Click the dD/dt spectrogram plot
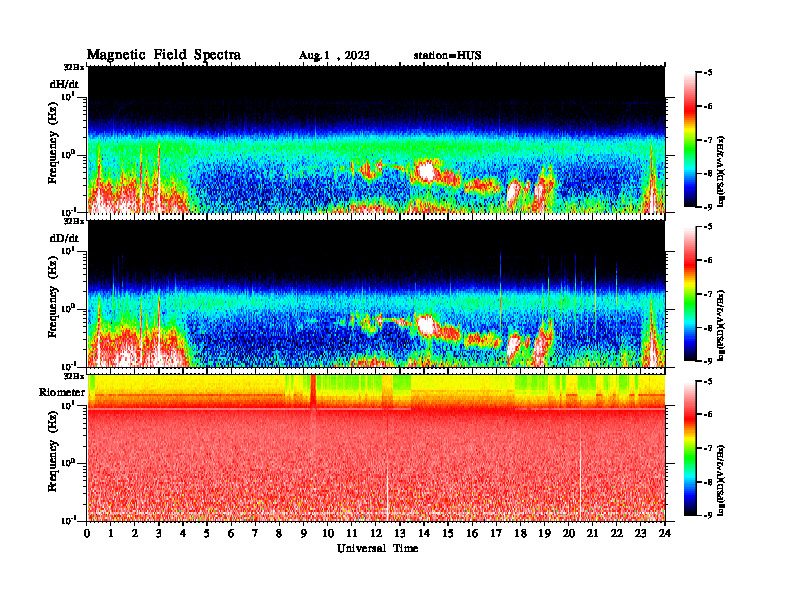The image size is (792, 612). coord(376,293)
